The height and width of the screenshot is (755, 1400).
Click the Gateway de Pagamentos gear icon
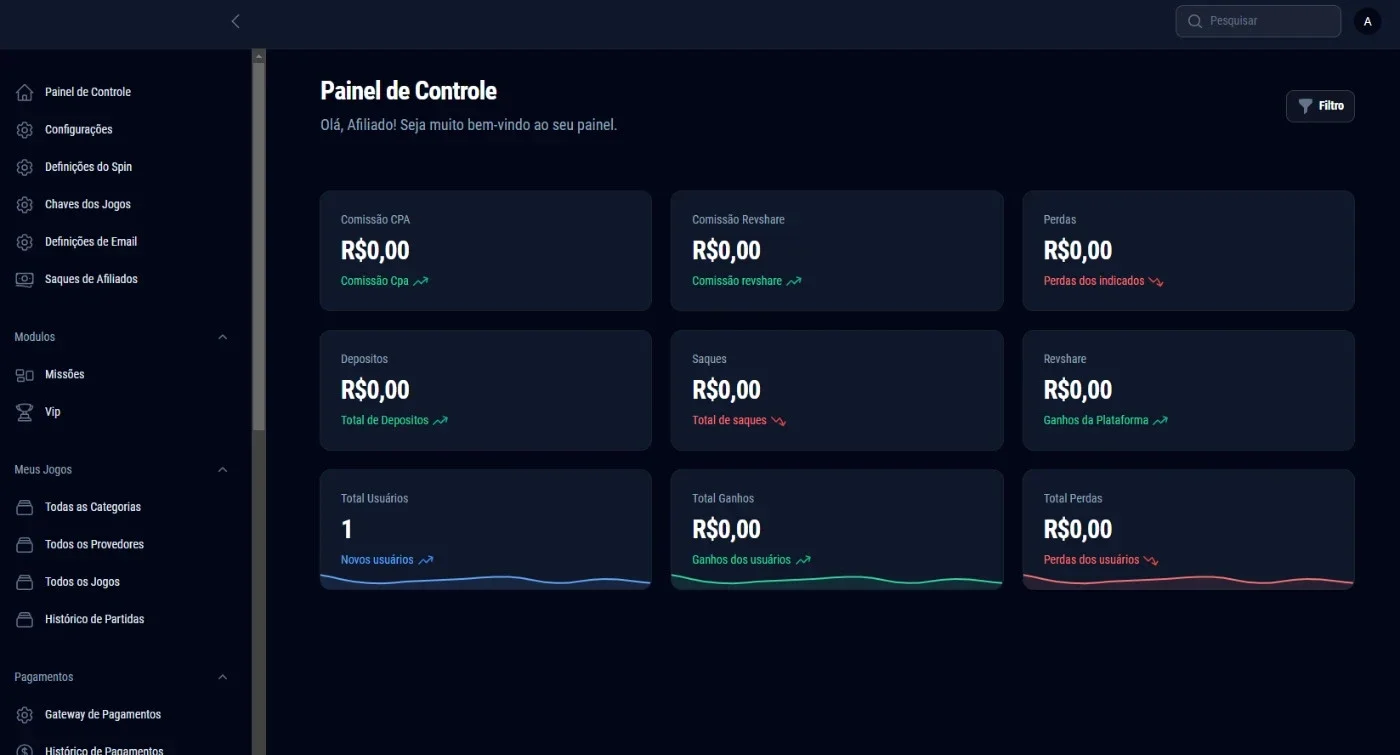click(25, 715)
